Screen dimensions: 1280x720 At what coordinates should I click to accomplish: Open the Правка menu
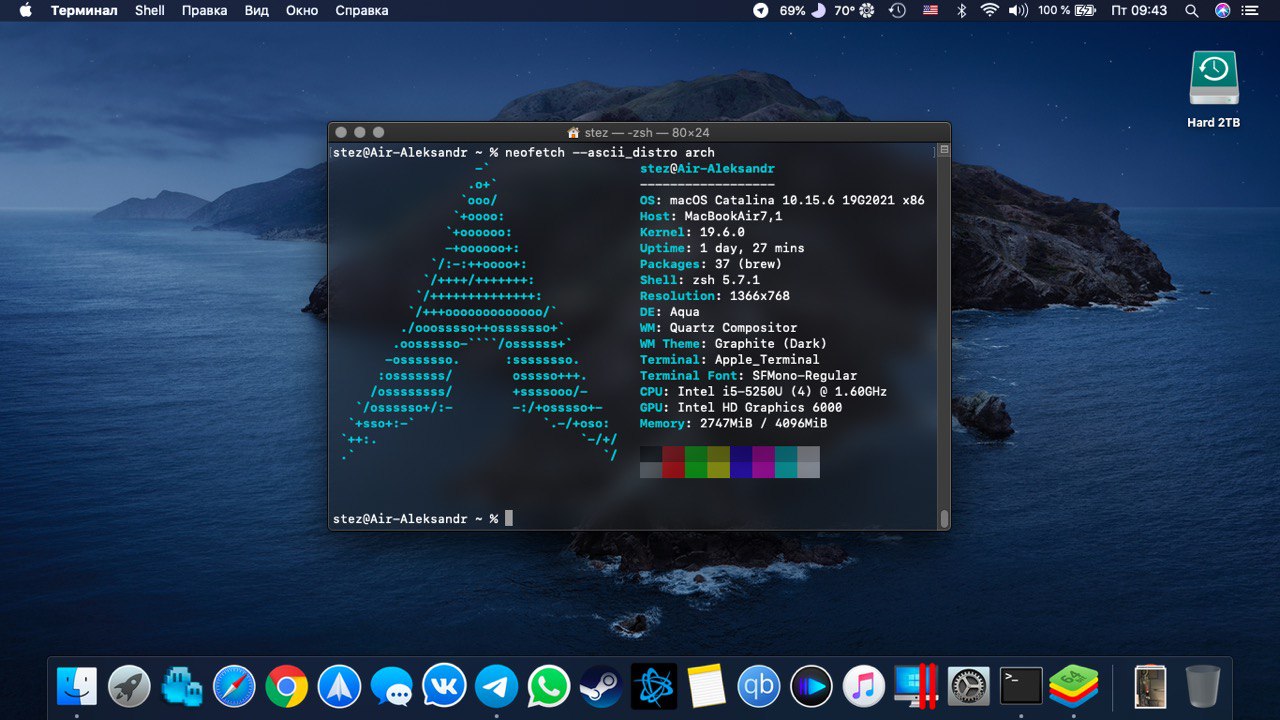point(204,10)
